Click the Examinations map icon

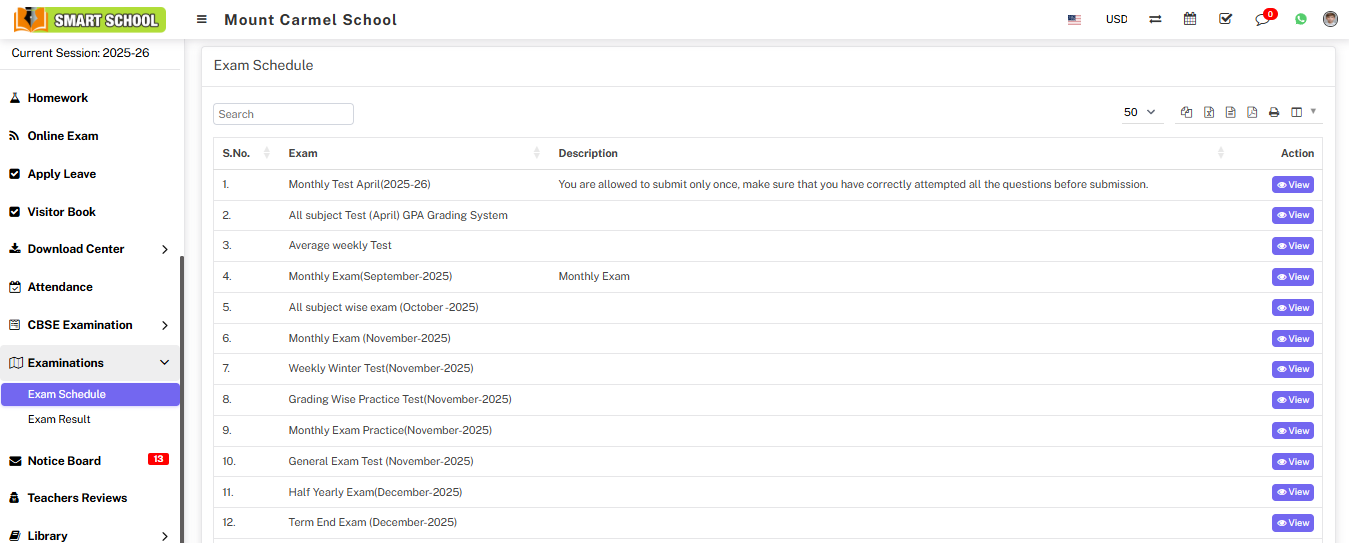[15, 363]
